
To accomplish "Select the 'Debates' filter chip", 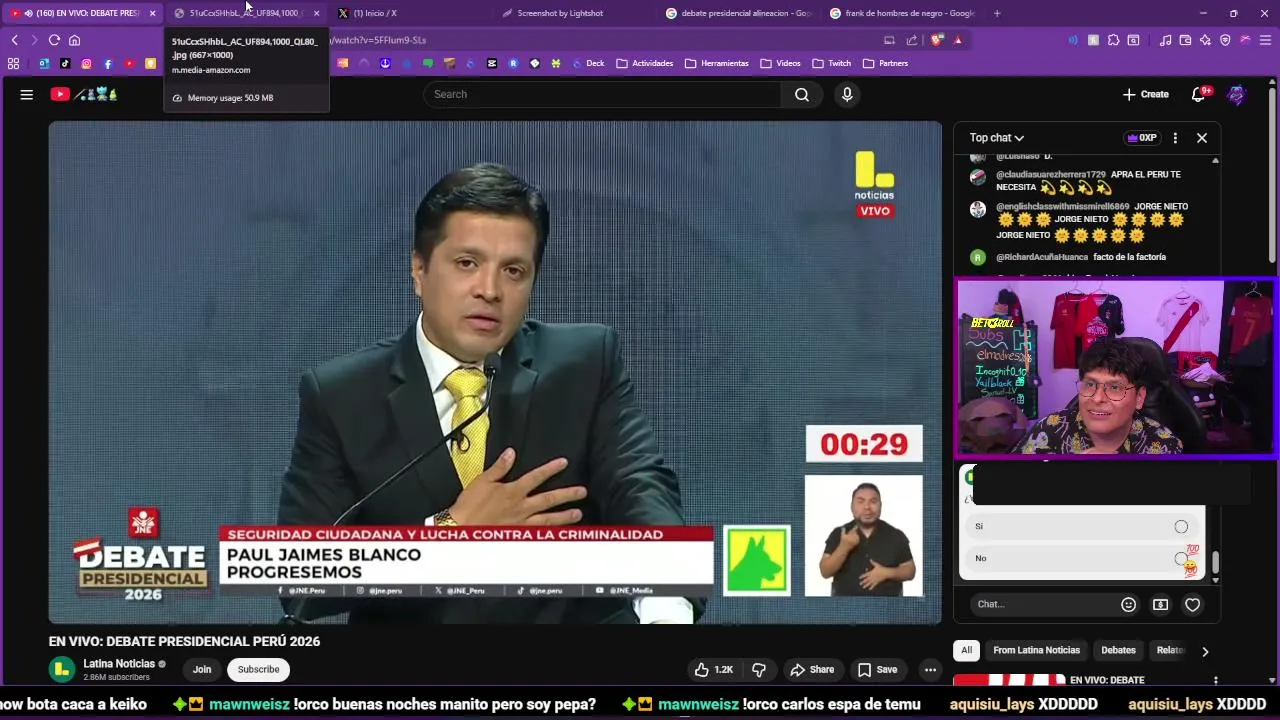I will (1118, 650).
